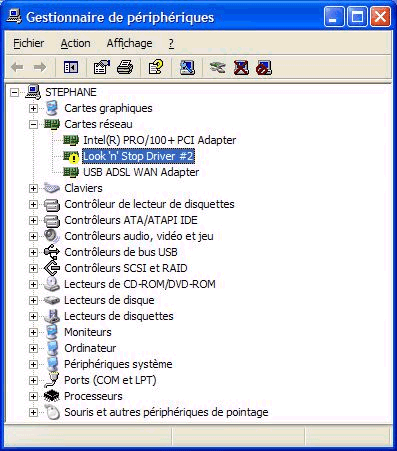397x451 pixels.
Task: Click the USB ADSL WAN Adapter icon
Action: (71, 172)
